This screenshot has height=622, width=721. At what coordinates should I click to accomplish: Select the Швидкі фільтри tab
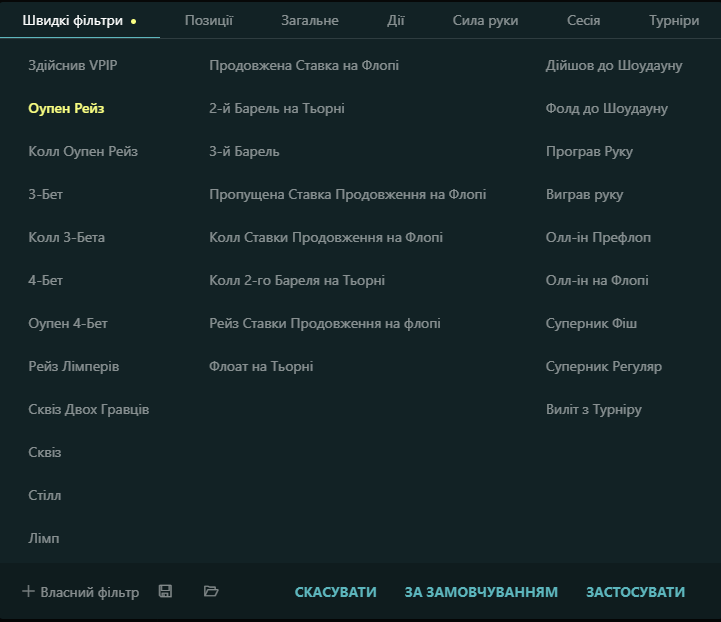(x=73, y=20)
